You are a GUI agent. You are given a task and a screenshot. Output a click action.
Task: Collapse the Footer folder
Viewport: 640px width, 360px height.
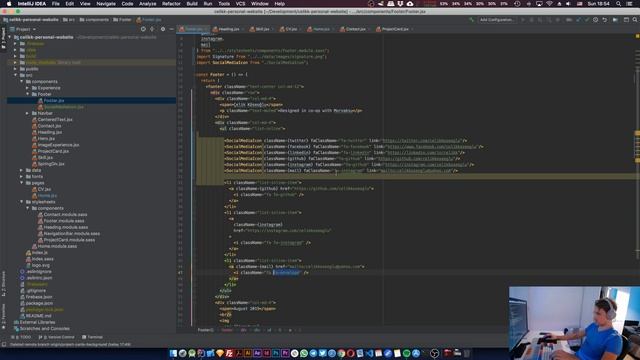[x=28, y=94]
